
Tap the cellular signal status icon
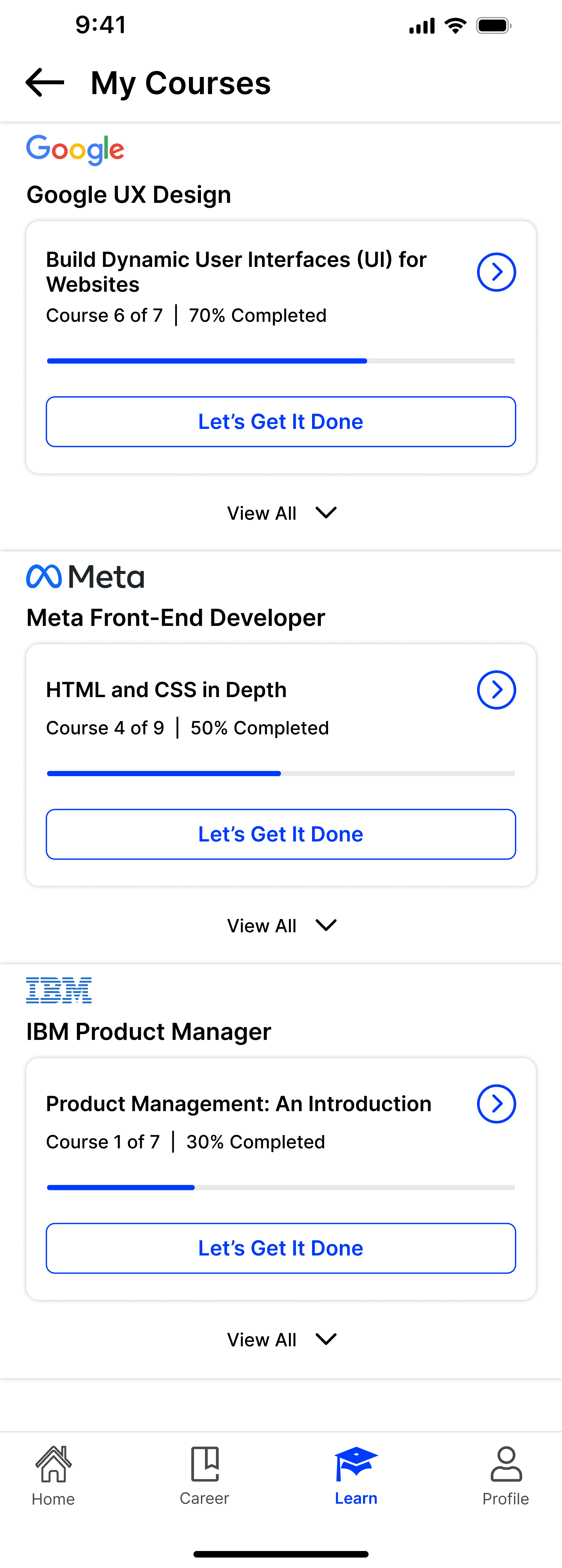[422, 26]
